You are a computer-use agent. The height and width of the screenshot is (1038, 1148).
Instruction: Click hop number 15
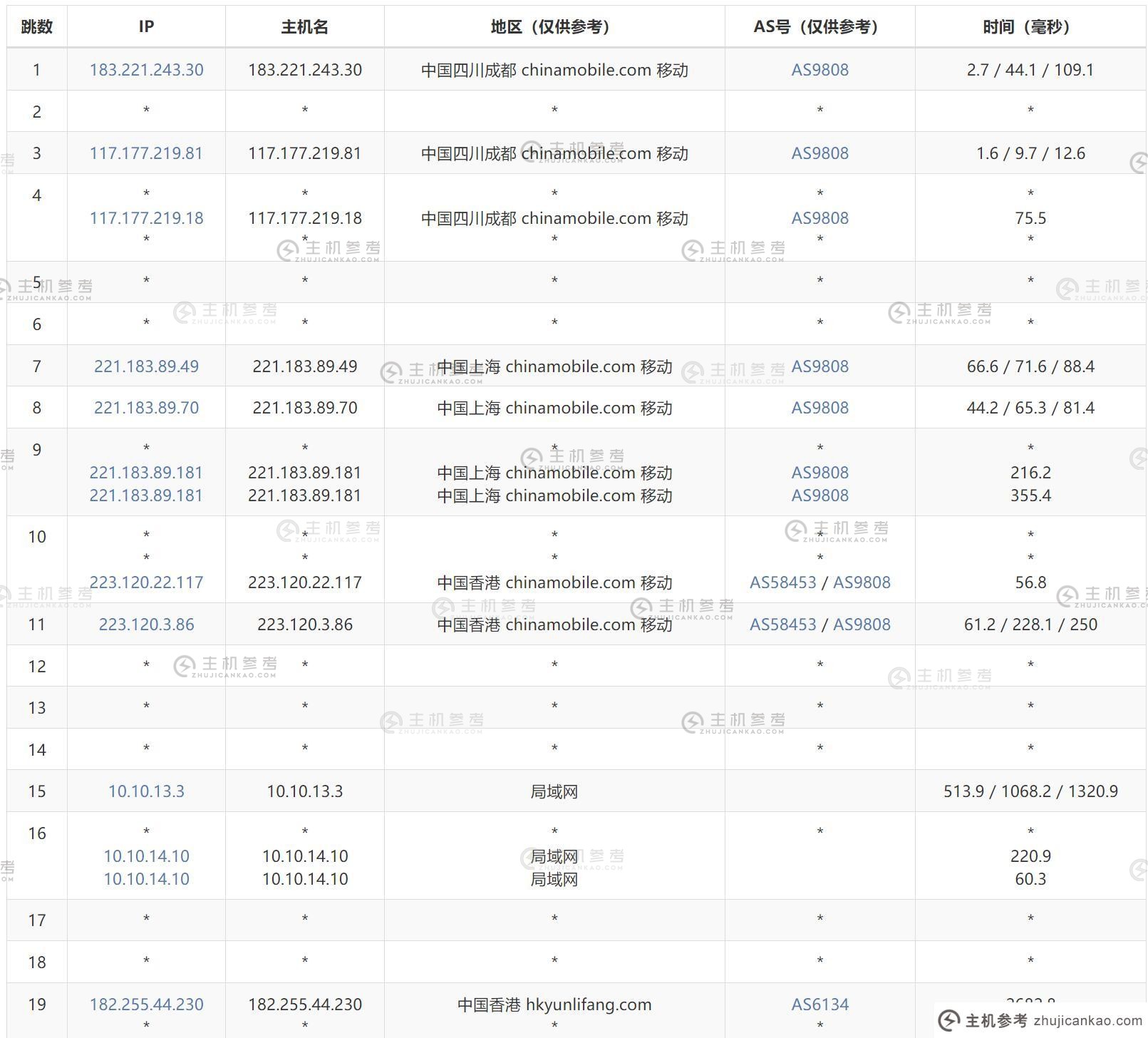tap(37, 791)
